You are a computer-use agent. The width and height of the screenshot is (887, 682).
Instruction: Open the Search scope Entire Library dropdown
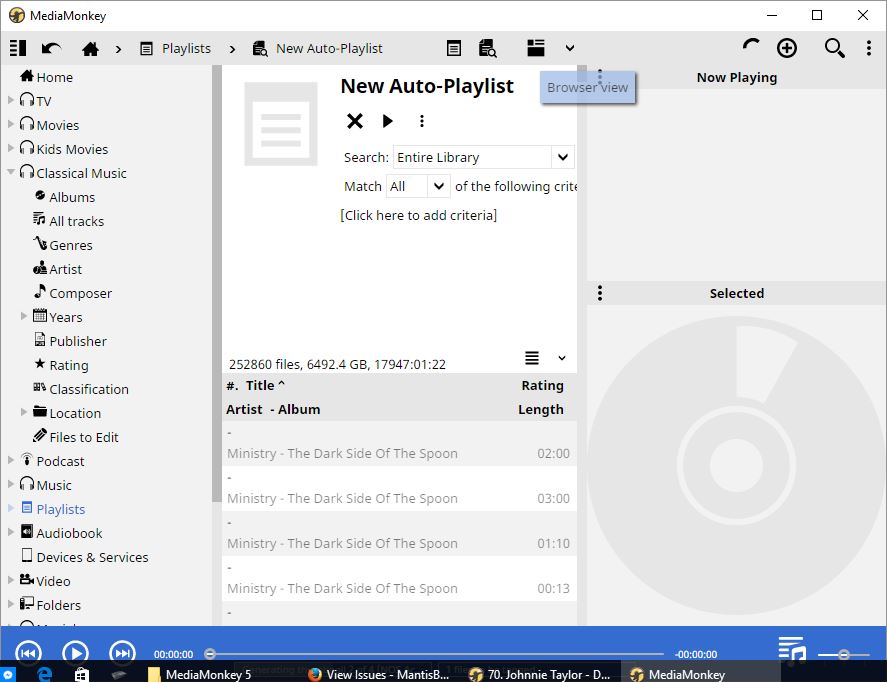pos(562,157)
